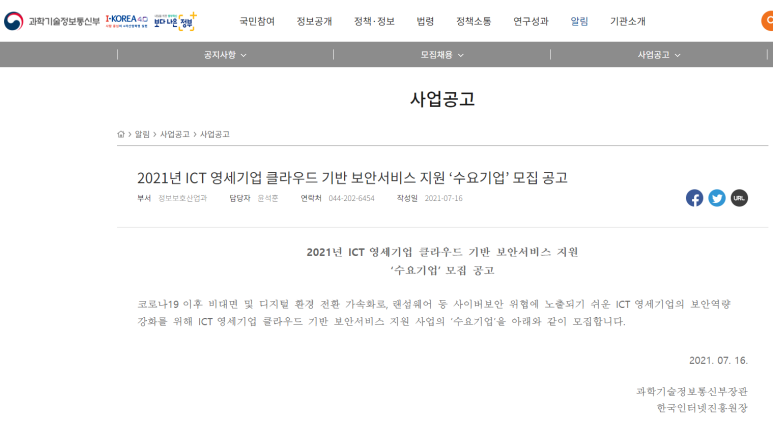
Task: Go to home via breadcrumb house icon
Action: coord(121,134)
